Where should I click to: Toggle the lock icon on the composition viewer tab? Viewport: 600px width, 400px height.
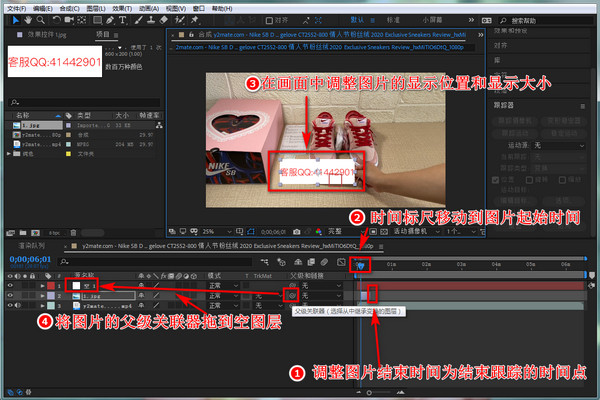point(191,34)
